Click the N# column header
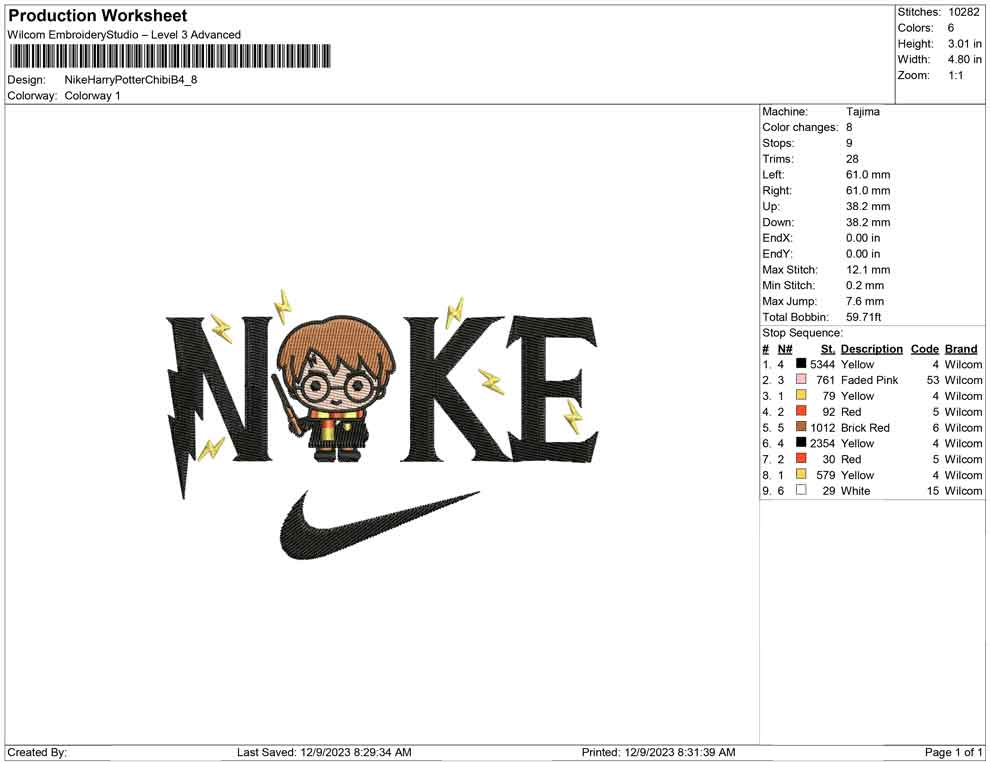This screenshot has height=762, width=990. [x=785, y=349]
